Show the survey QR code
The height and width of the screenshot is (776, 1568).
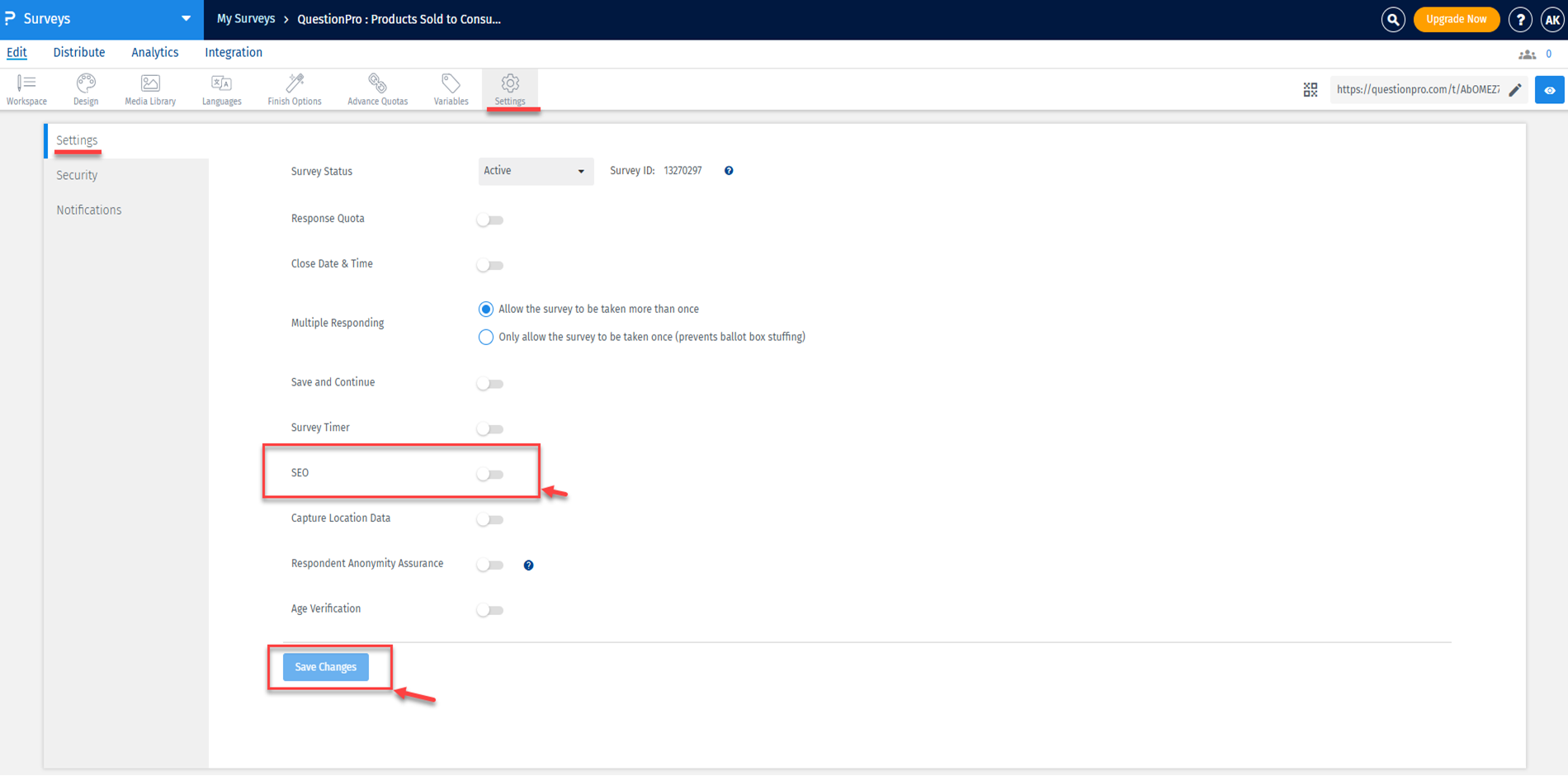point(1311,89)
